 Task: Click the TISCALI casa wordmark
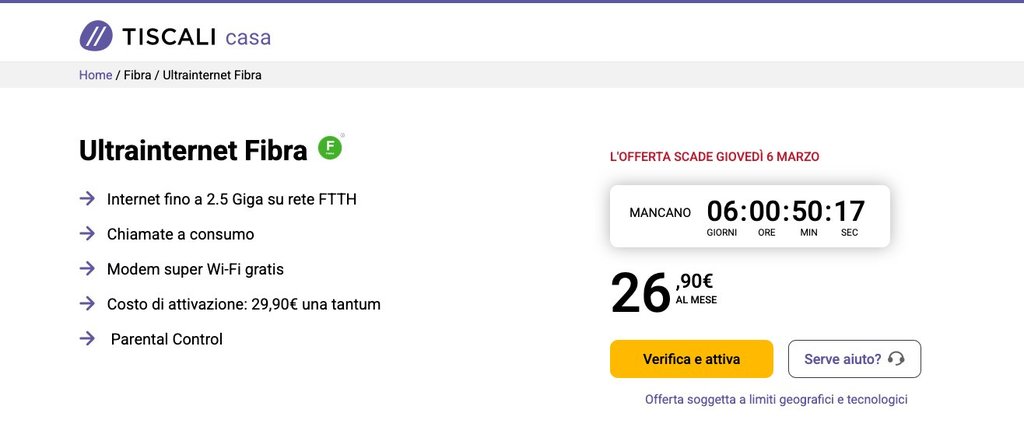coord(196,37)
